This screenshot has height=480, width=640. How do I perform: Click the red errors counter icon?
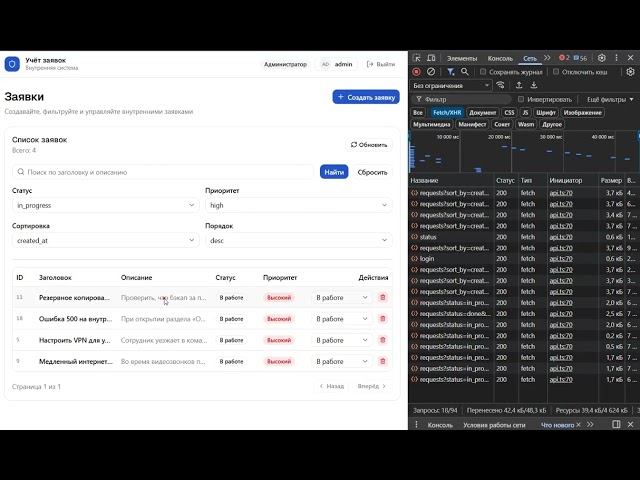pyautogui.click(x=564, y=58)
